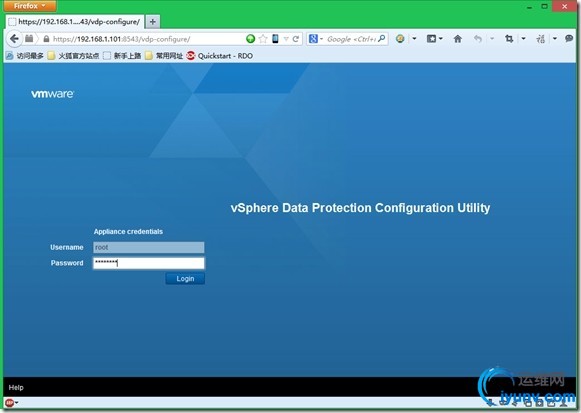Open a new tab with plus button
Image resolution: width=581 pixels, height=413 pixels.
pos(153,22)
